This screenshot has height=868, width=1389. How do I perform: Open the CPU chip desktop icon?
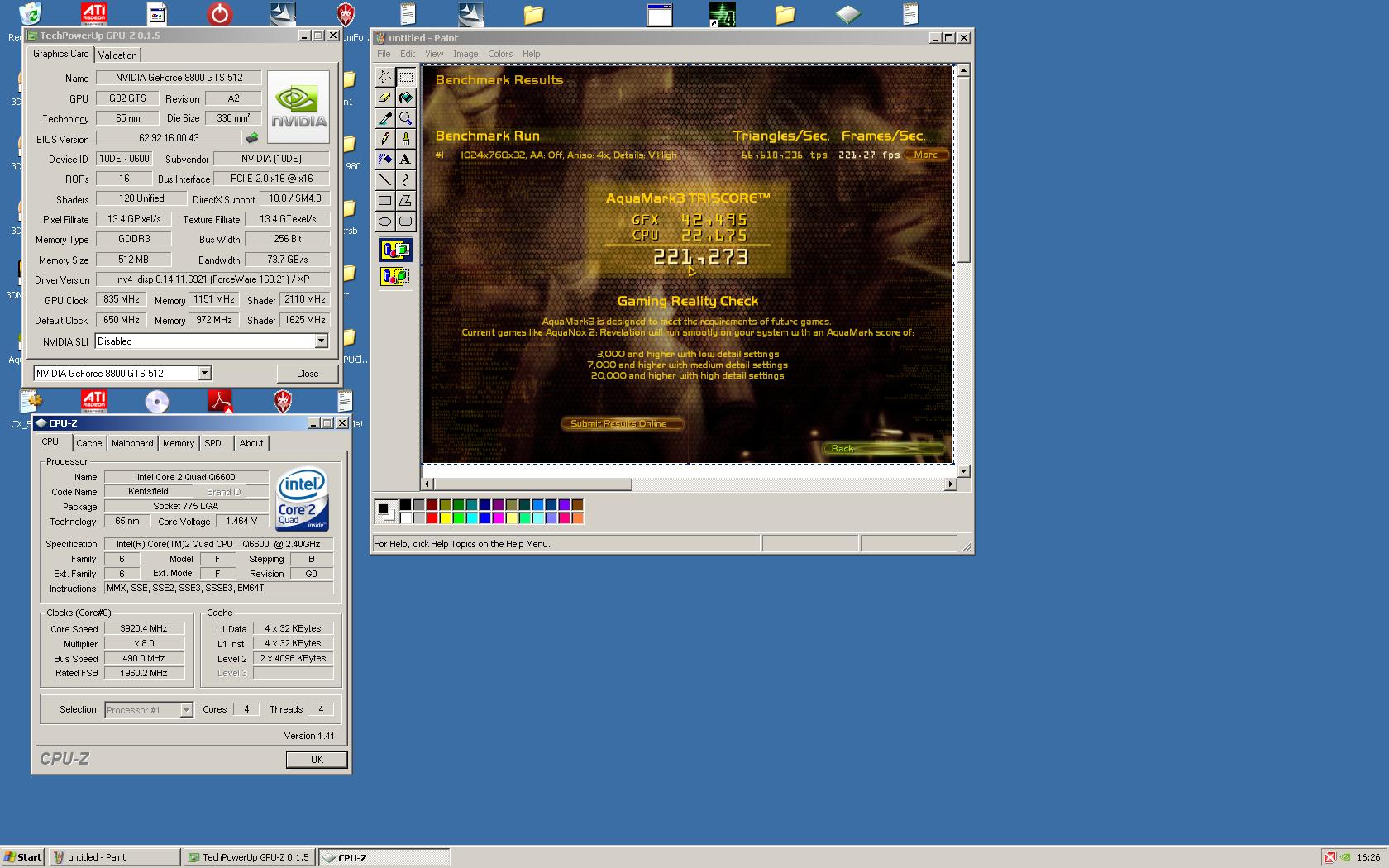(847, 13)
